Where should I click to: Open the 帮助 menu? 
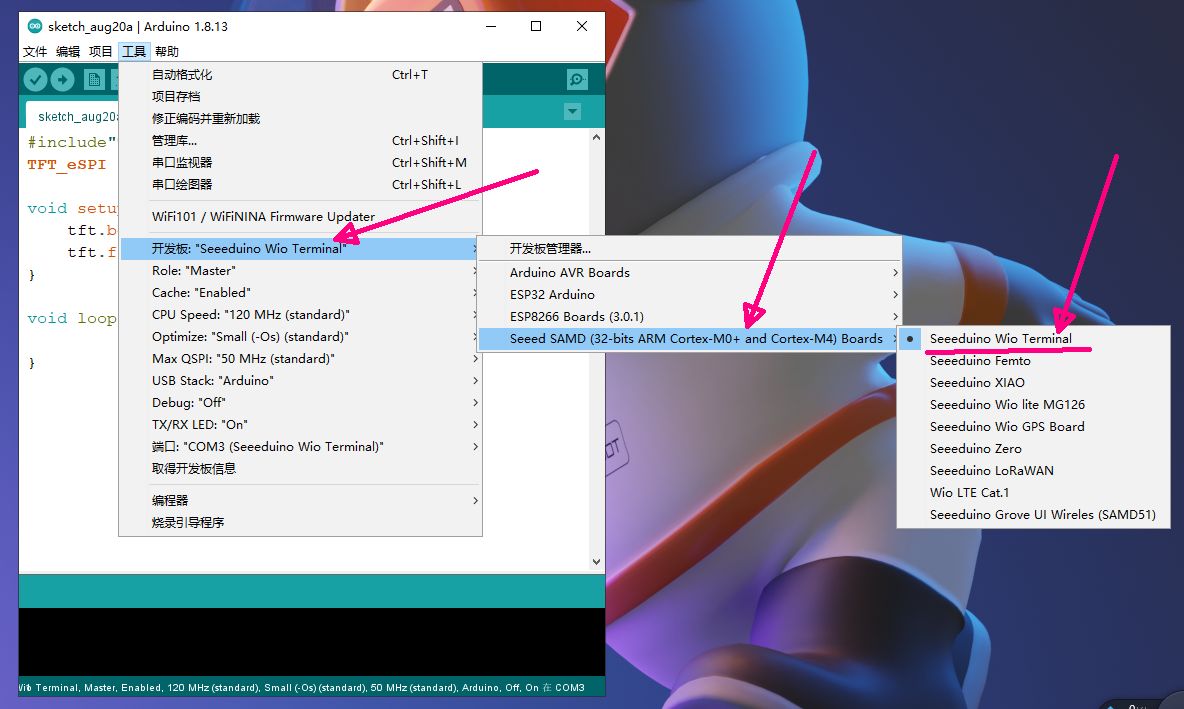pyautogui.click(x=167, y=51)
